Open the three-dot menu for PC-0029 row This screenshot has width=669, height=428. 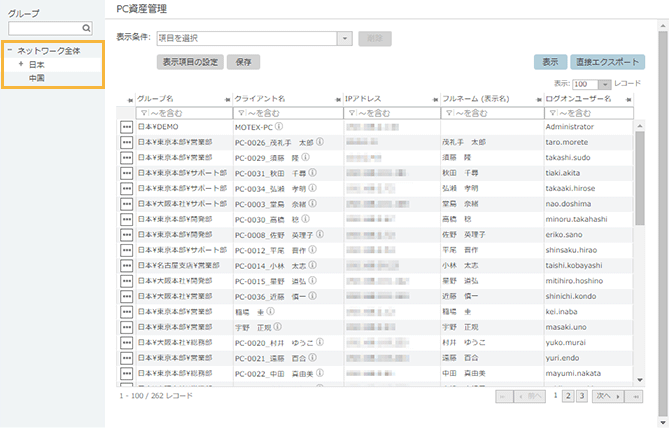[x=127, y=158]
